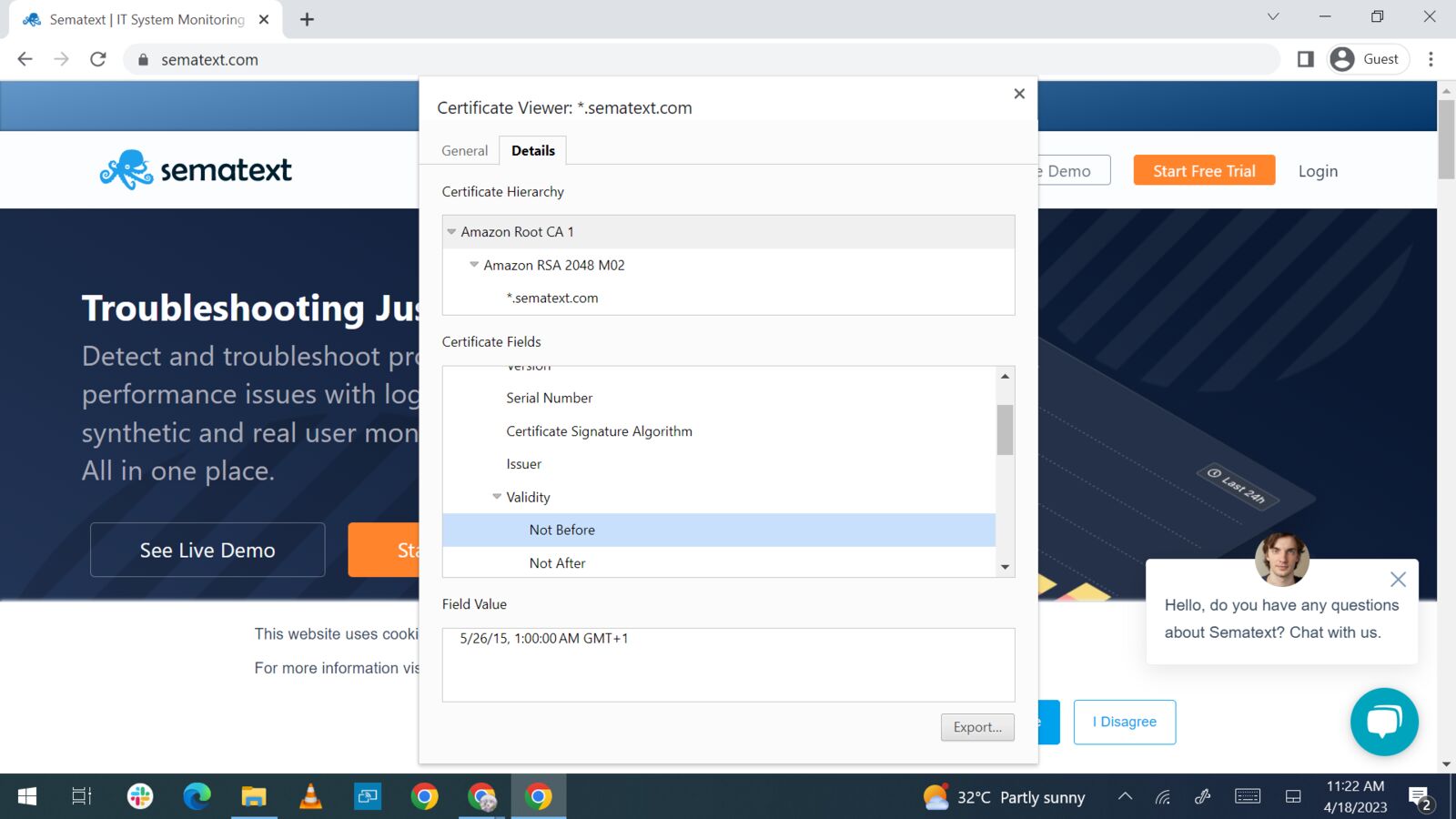Image resolution: width=1456 pixels, height=819 pixels.
Task: Show hidden system tray icons
Action: point(1125,797)
